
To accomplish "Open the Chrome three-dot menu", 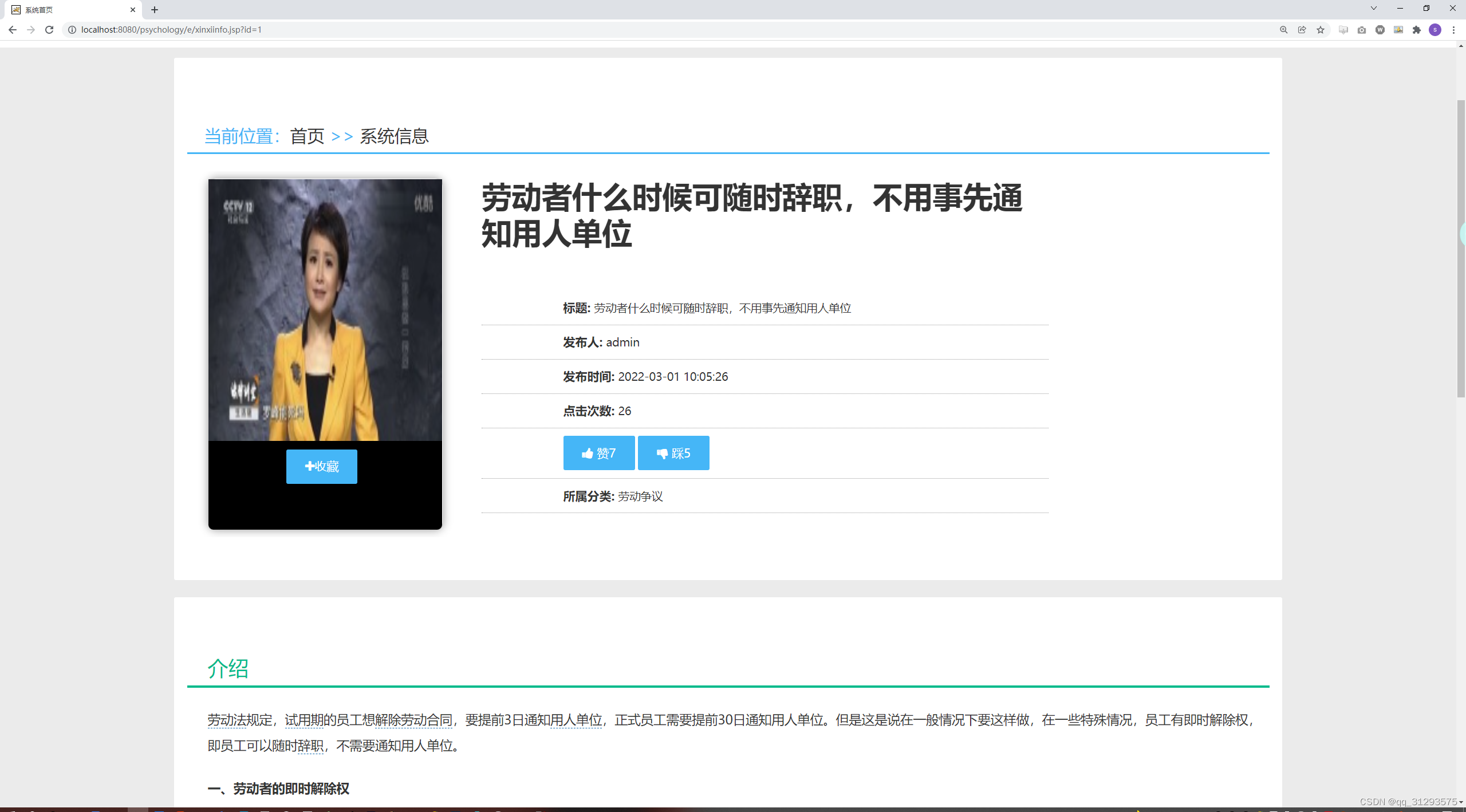I will [x=1455, y=29].
